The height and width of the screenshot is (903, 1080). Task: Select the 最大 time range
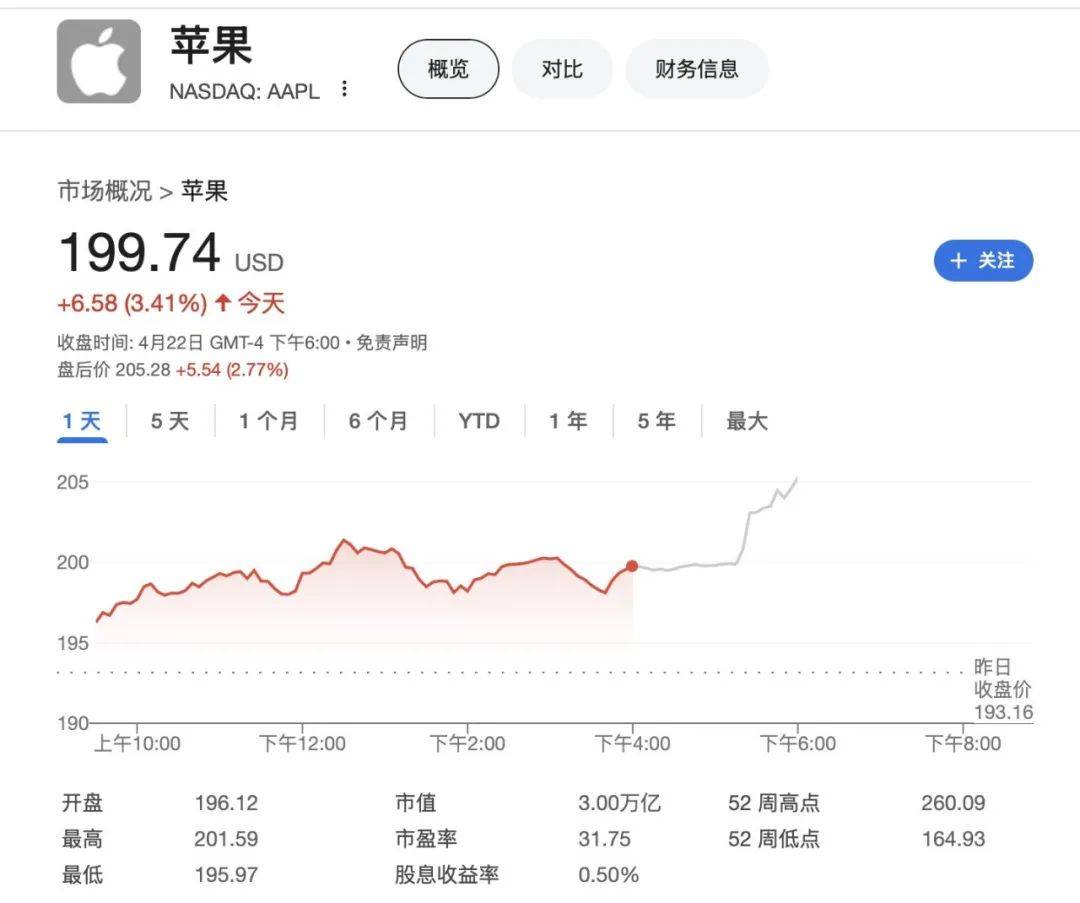coord(744,421)
